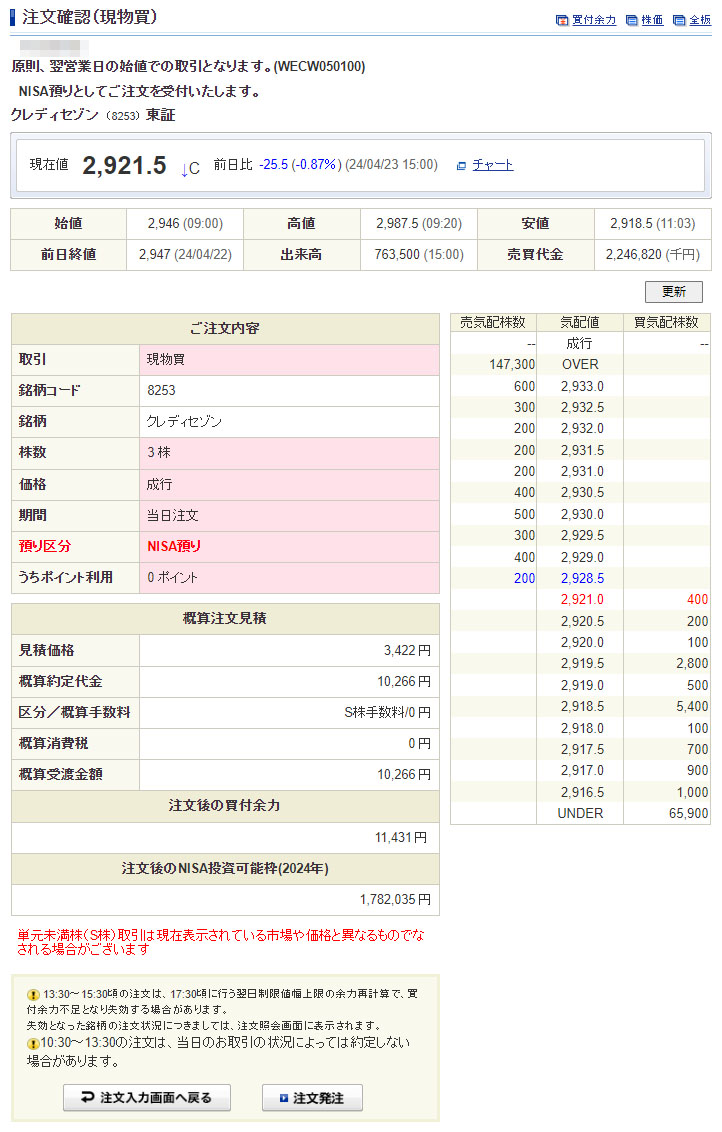Viewport: 722px width, 1132px height.
Task: Select the 2,928.5 blue ask price
Action: click(581, 578)
